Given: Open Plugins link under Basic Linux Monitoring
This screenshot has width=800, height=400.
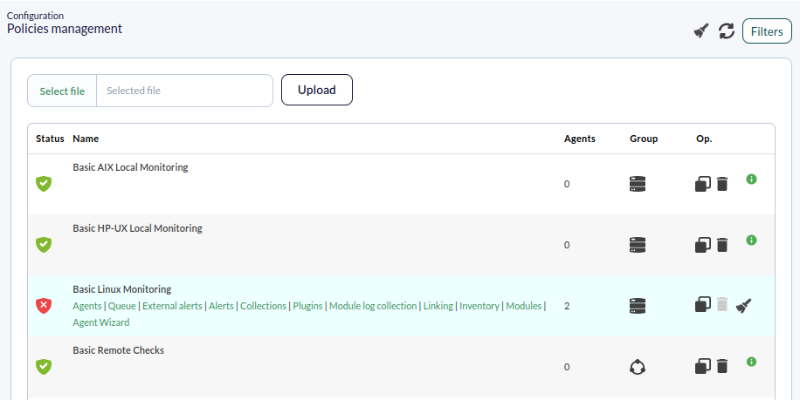Looking at the screenshot, I should [x=308, y=306].
